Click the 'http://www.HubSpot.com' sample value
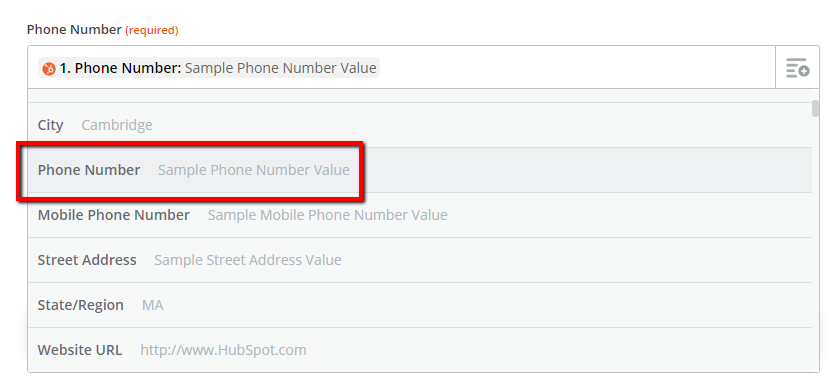 point(223,350)
